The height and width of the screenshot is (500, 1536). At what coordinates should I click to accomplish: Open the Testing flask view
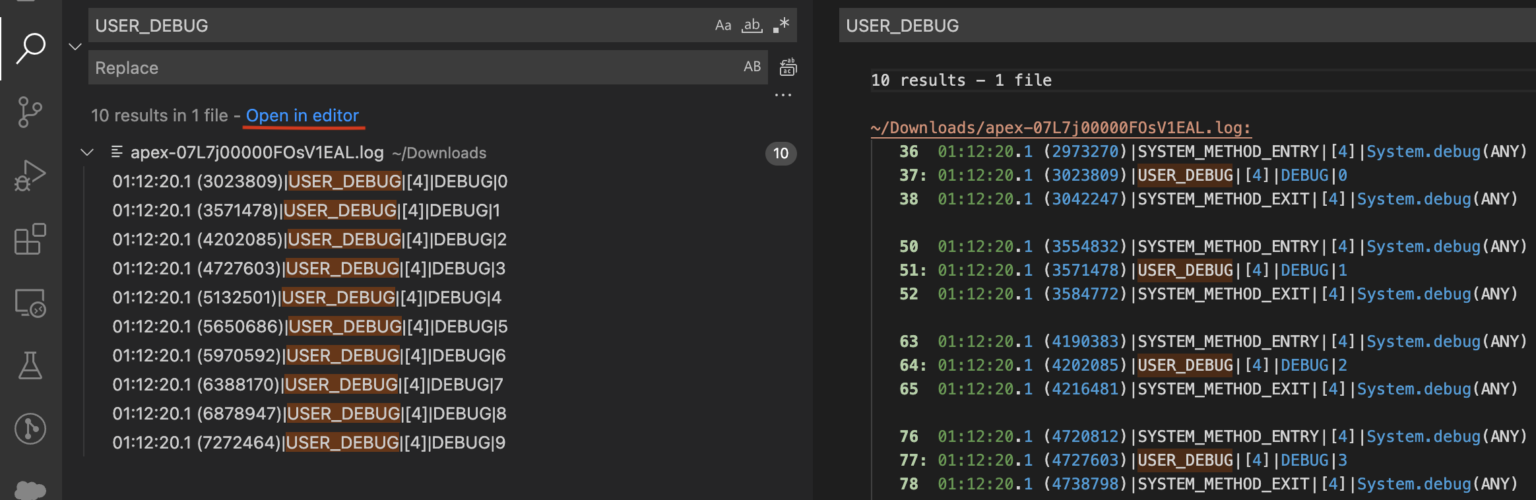coord(31,366)
